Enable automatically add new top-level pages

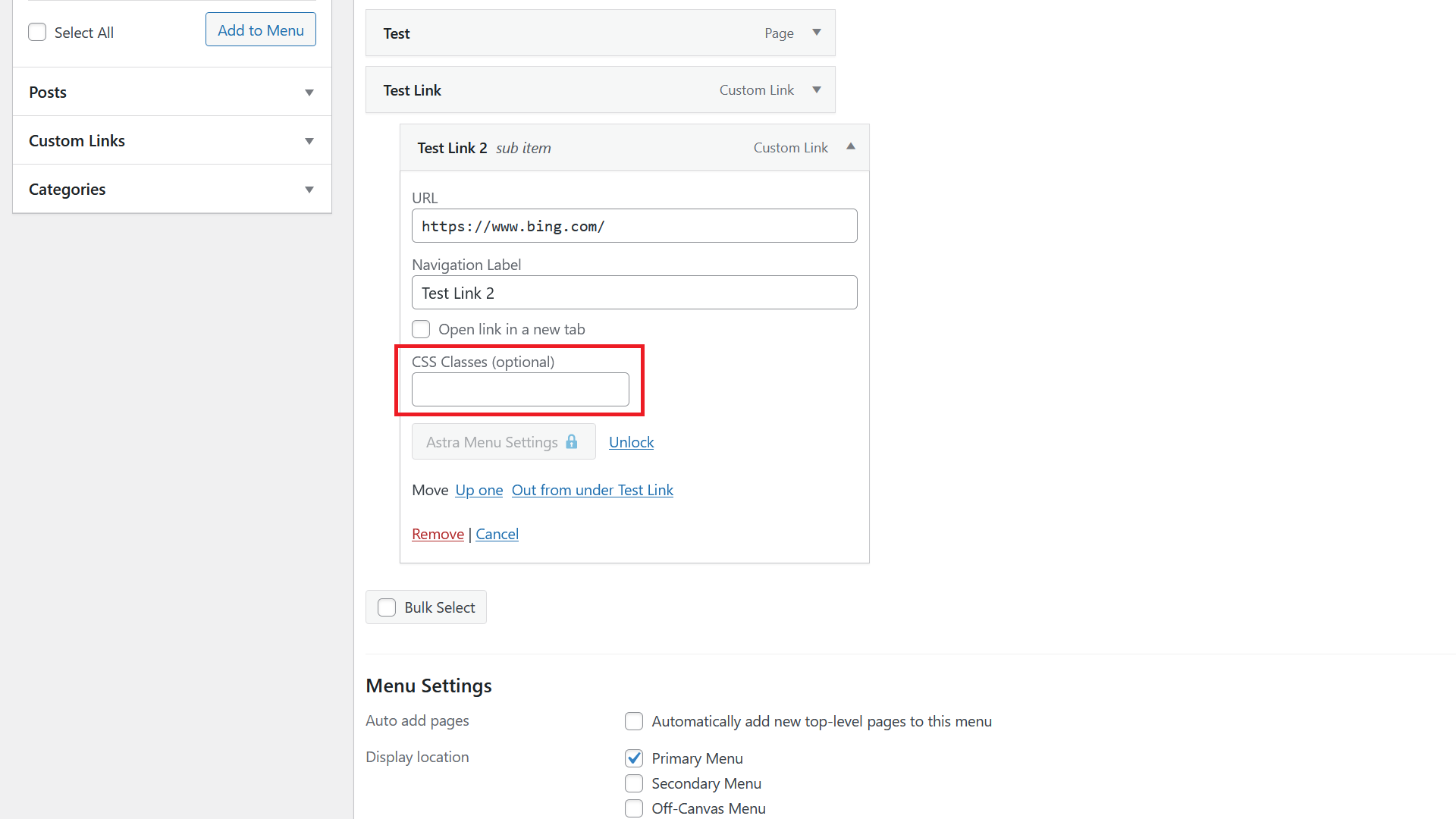point(634,721)
